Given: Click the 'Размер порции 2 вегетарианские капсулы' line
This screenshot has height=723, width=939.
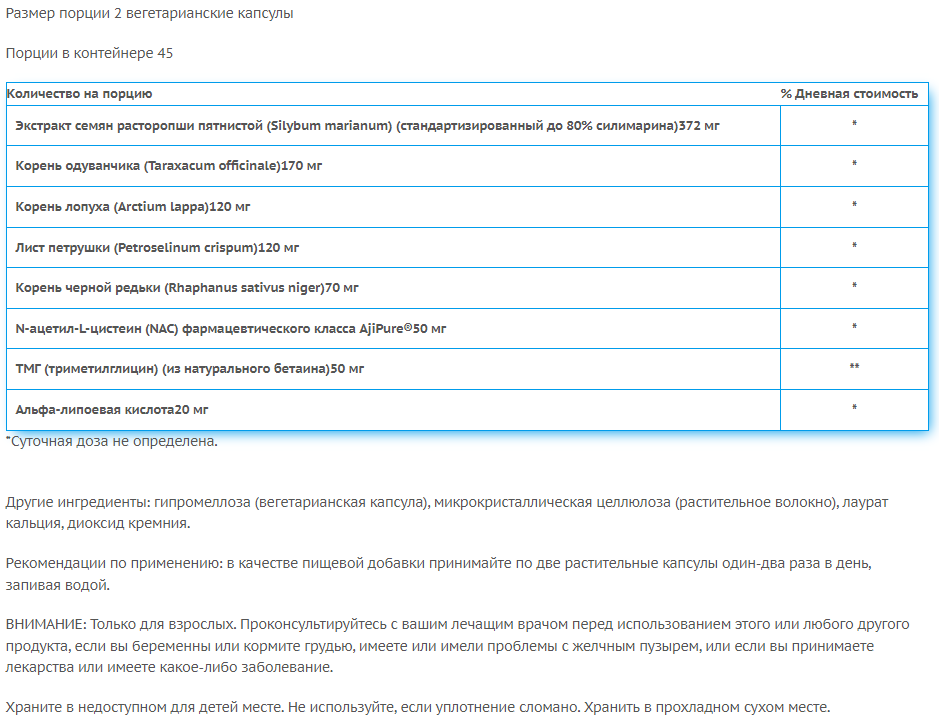Looking at the screenshot, I should click(150, 14).
